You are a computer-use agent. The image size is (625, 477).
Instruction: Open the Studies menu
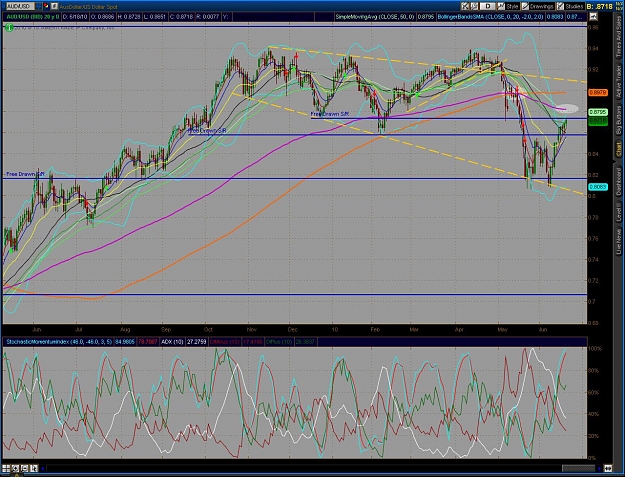[570, 6]
